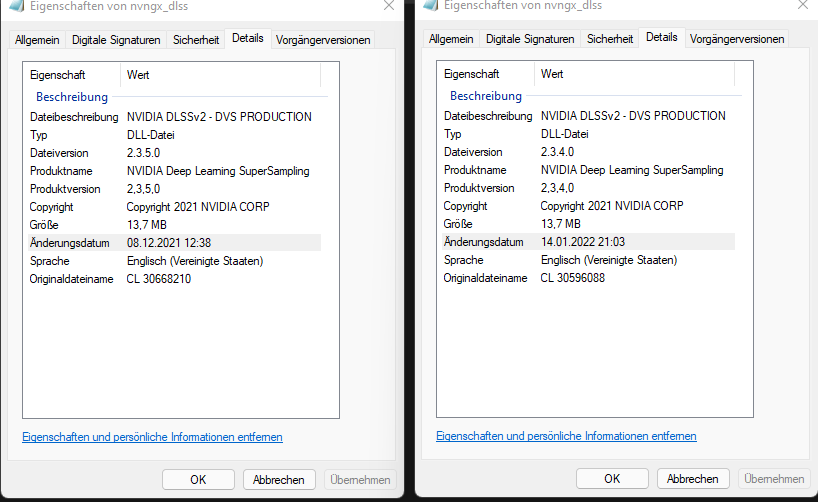
Task: Select Sprache value in left window
Action: [195, 261]
